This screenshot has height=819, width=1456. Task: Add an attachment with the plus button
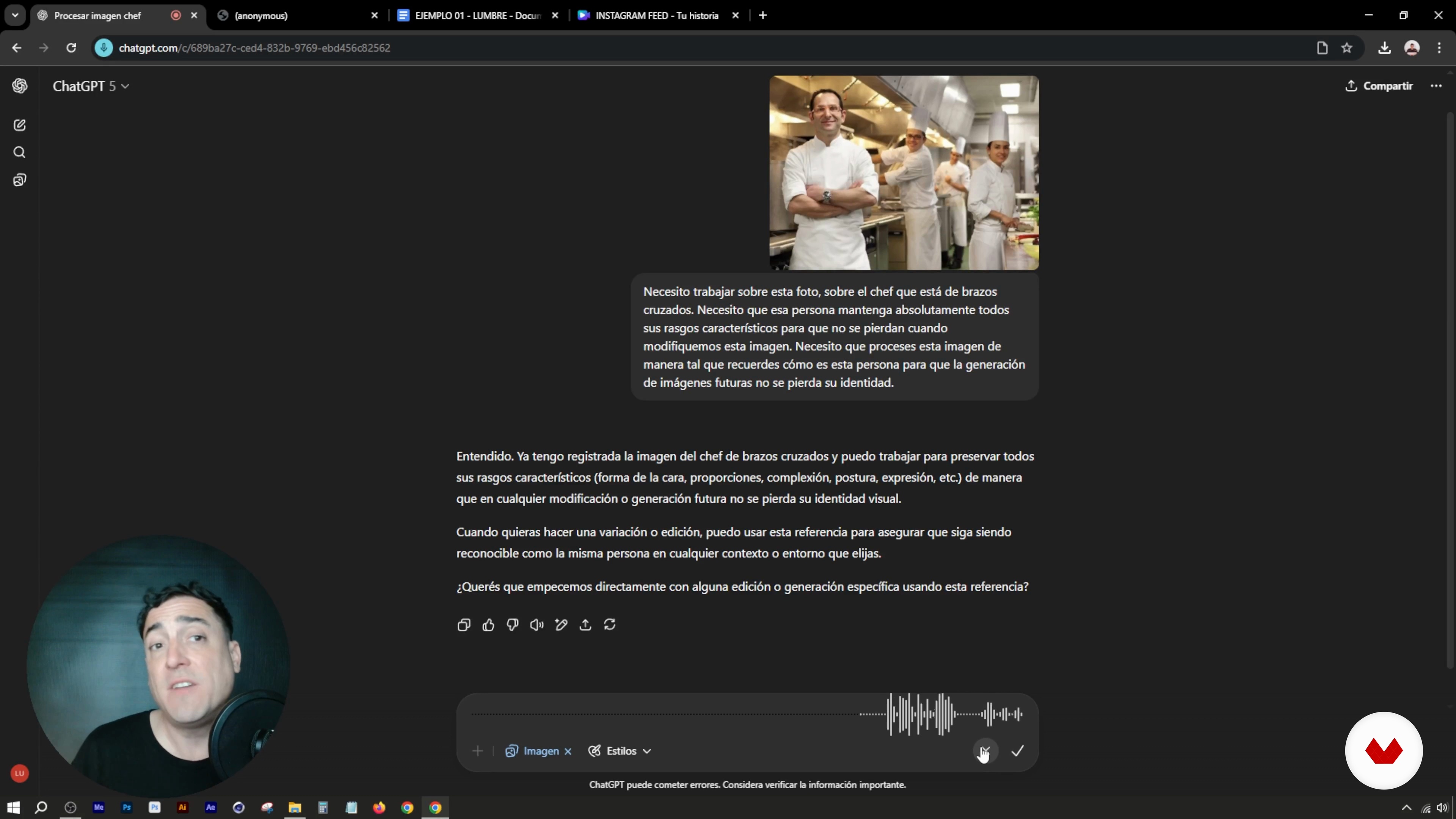pos(478,751)
